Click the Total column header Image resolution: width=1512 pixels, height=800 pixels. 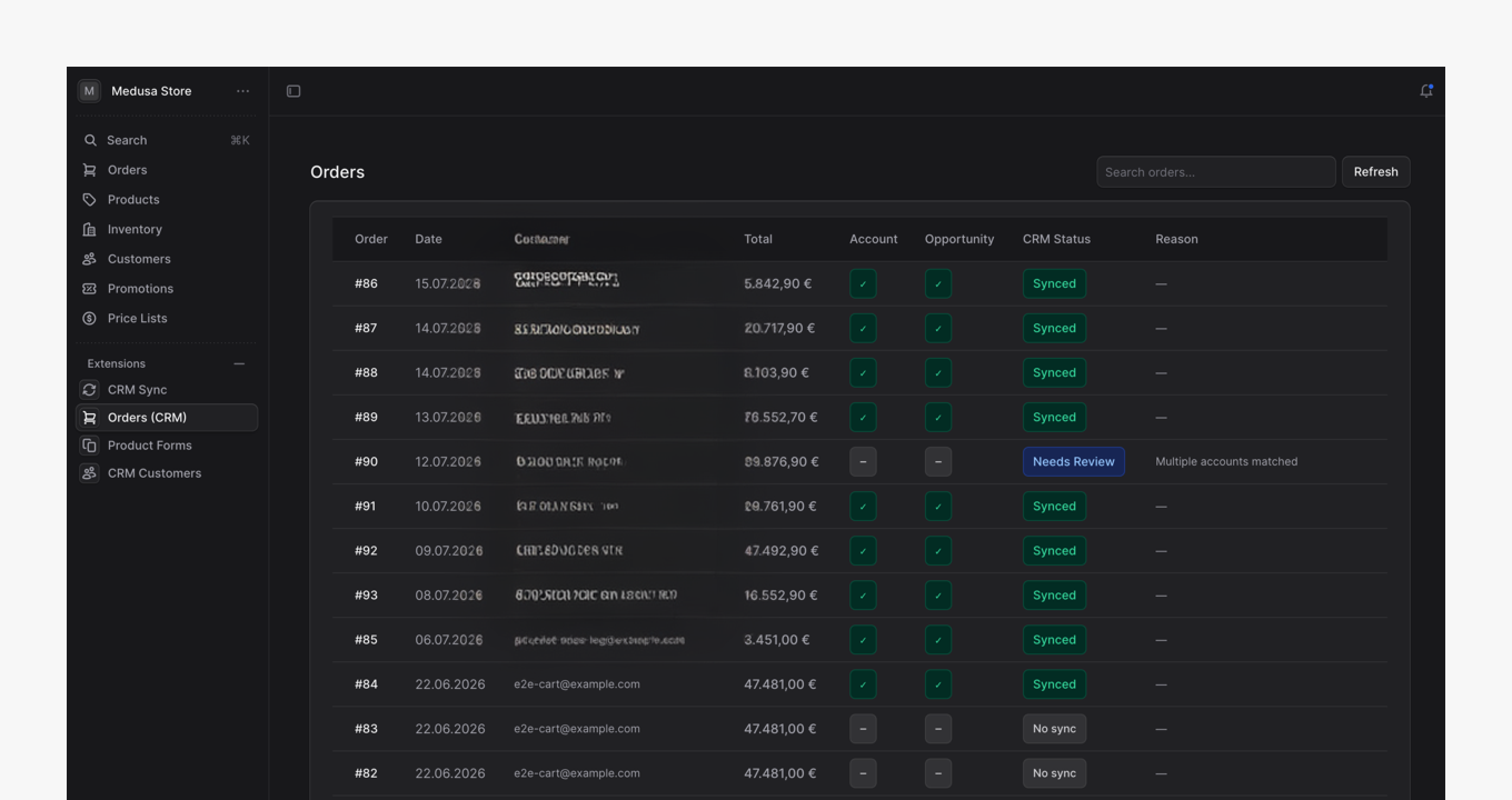(x=758, y=239)
